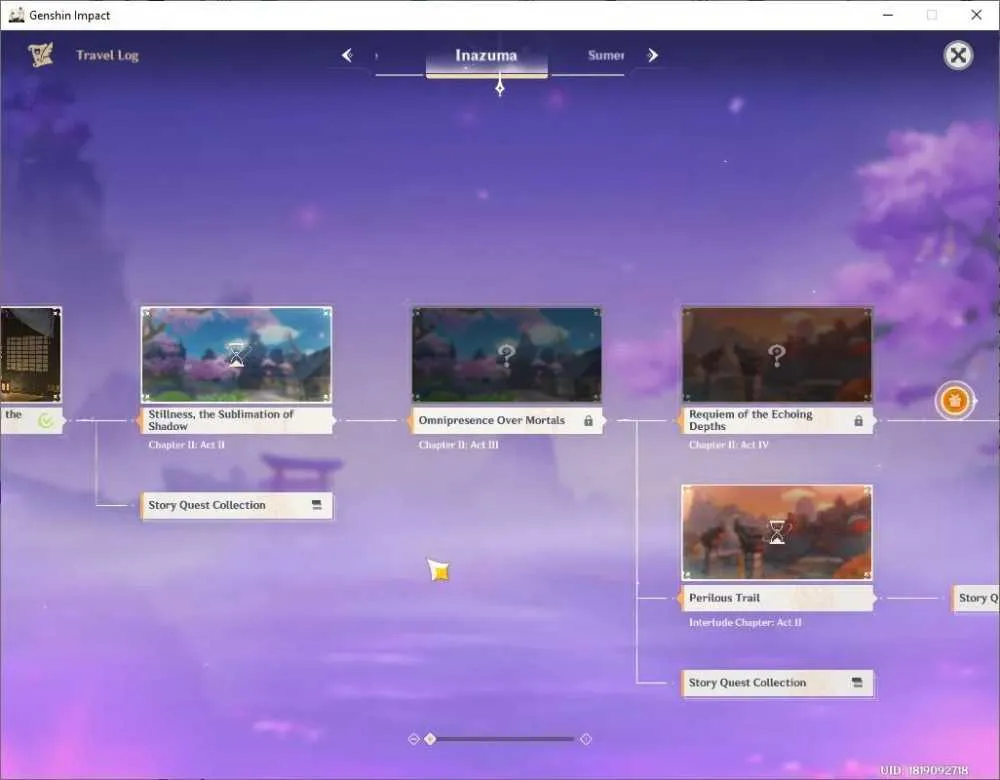The width and height of the screenshot is (1000, 780).
Task: Open Story Quest Collection below Perilous Trail
Action: point(777,683)
